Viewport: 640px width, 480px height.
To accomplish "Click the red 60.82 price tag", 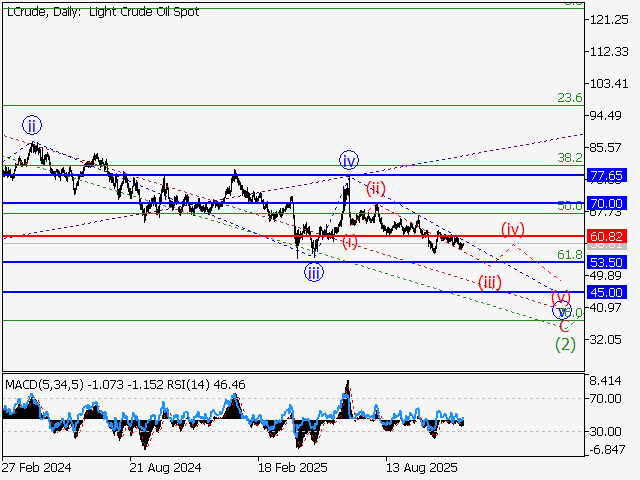I will (607, 236).
